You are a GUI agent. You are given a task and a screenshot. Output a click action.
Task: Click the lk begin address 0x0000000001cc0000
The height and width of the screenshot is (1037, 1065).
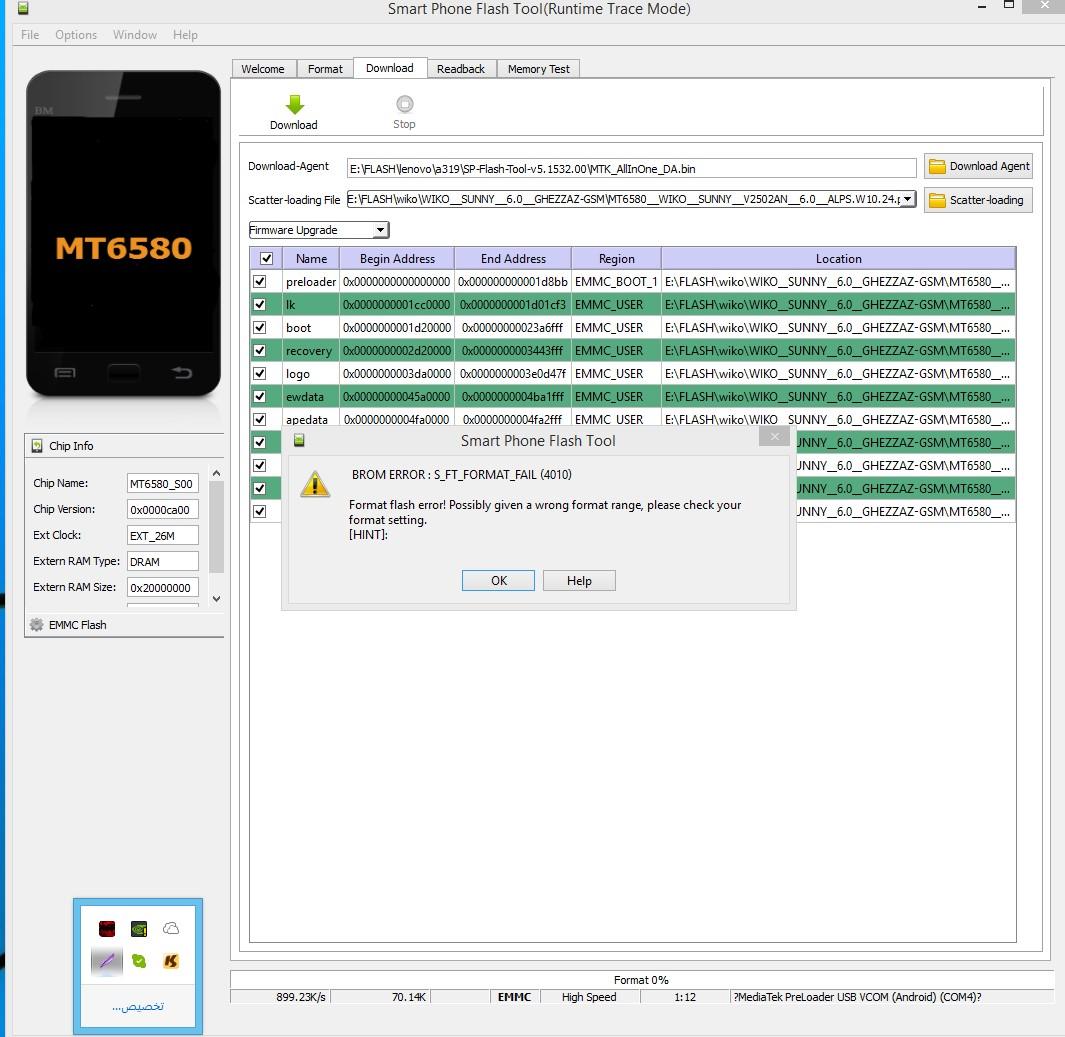pos(397,304)
